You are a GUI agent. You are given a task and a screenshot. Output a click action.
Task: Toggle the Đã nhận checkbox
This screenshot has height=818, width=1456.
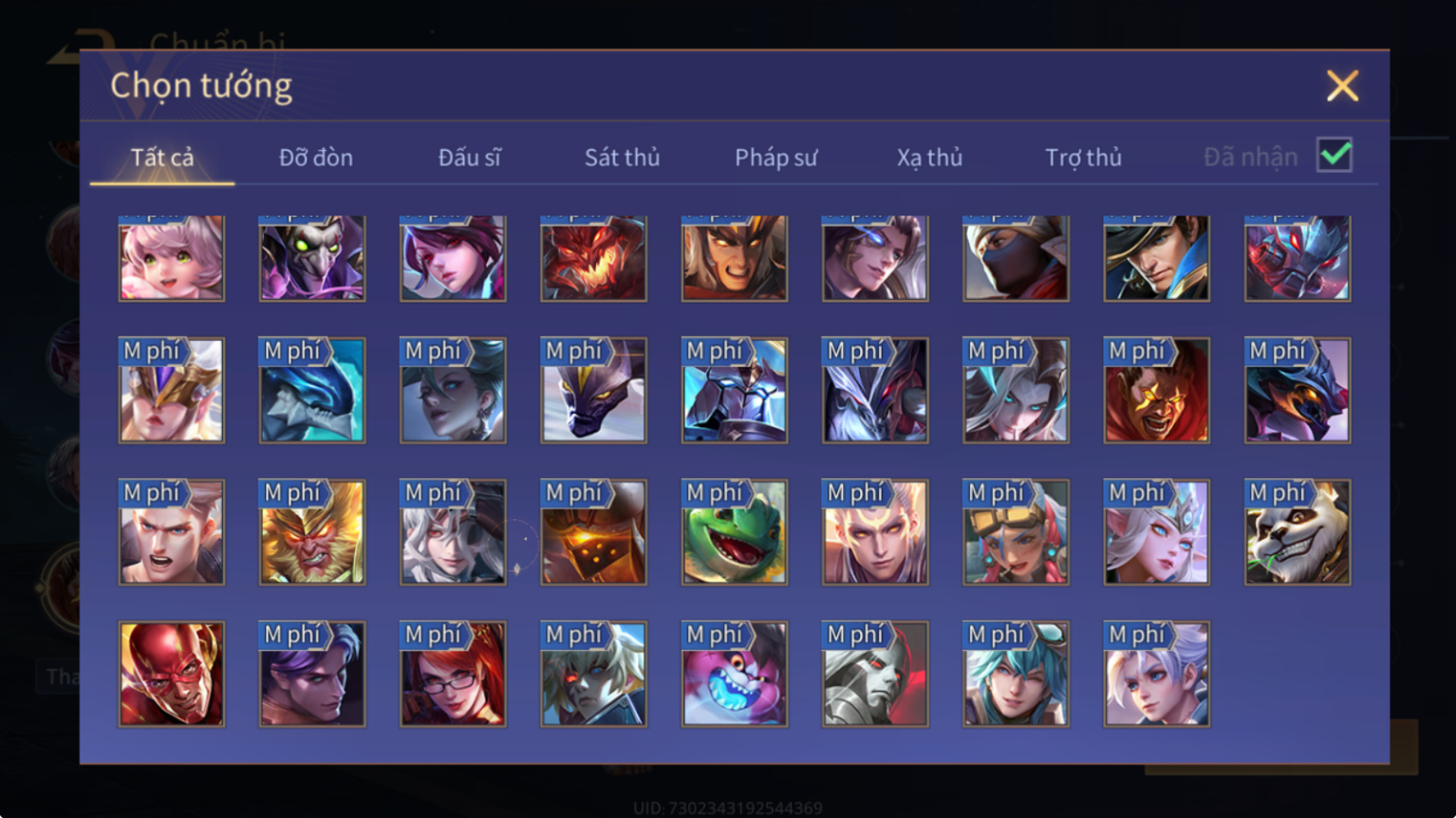tap(1335, 155)
